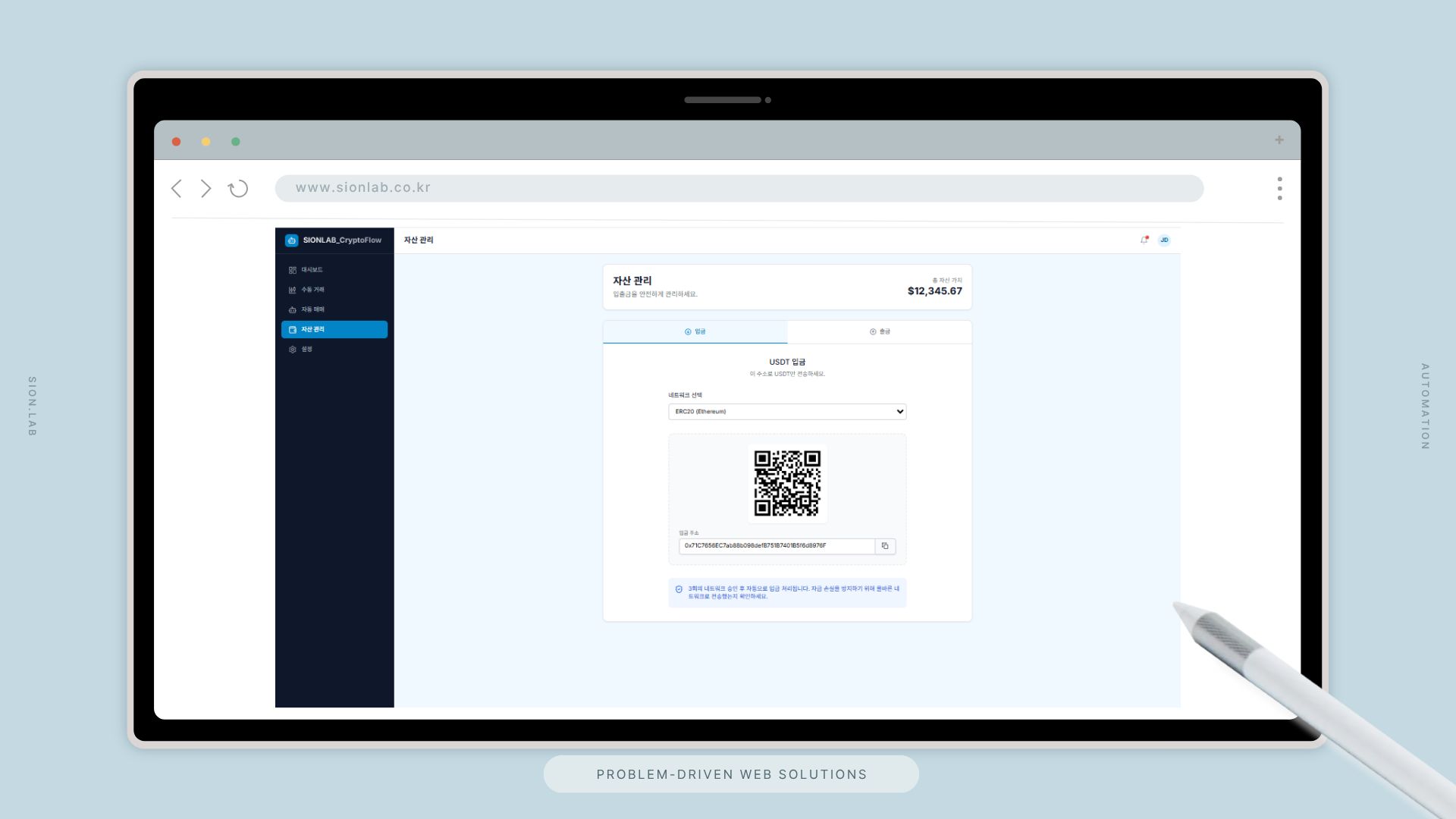This screenshot has width=1456, height=819.
Task: Switch to the 출금 withdrawal tab
Action: tap(880, 332)
